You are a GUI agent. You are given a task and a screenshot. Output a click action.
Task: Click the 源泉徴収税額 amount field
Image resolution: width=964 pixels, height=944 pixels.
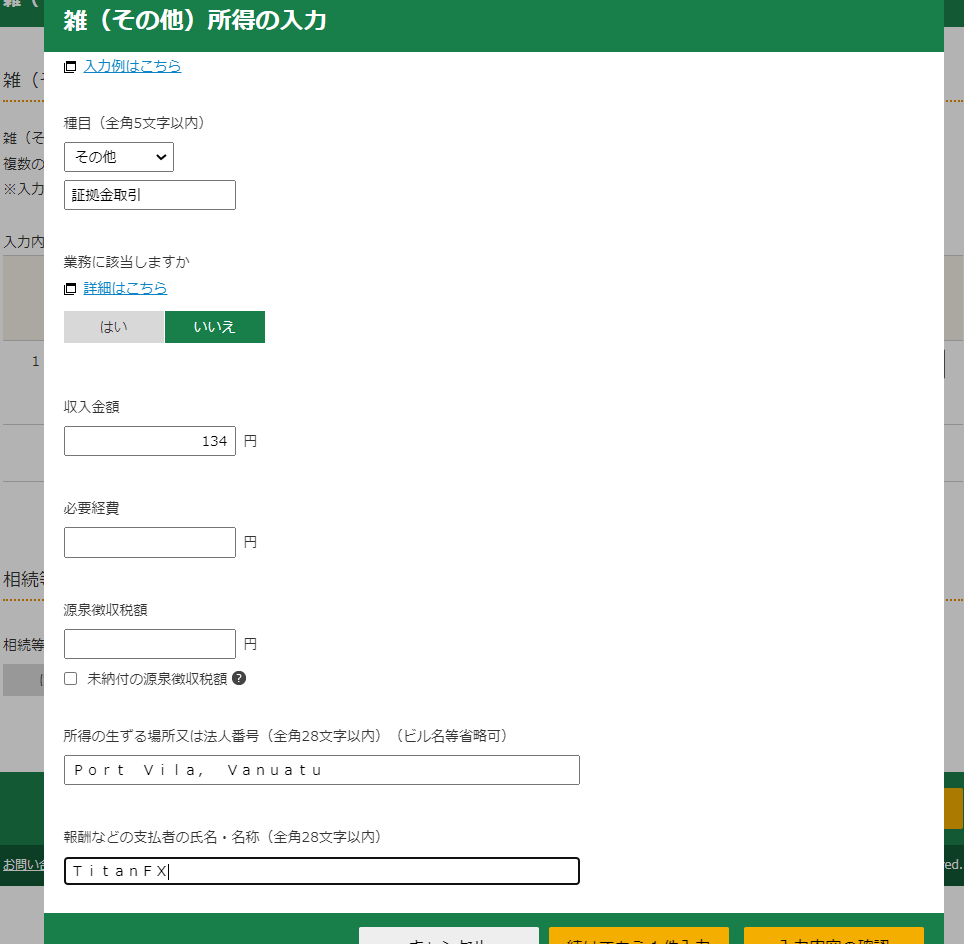click(x=149, y=644)
